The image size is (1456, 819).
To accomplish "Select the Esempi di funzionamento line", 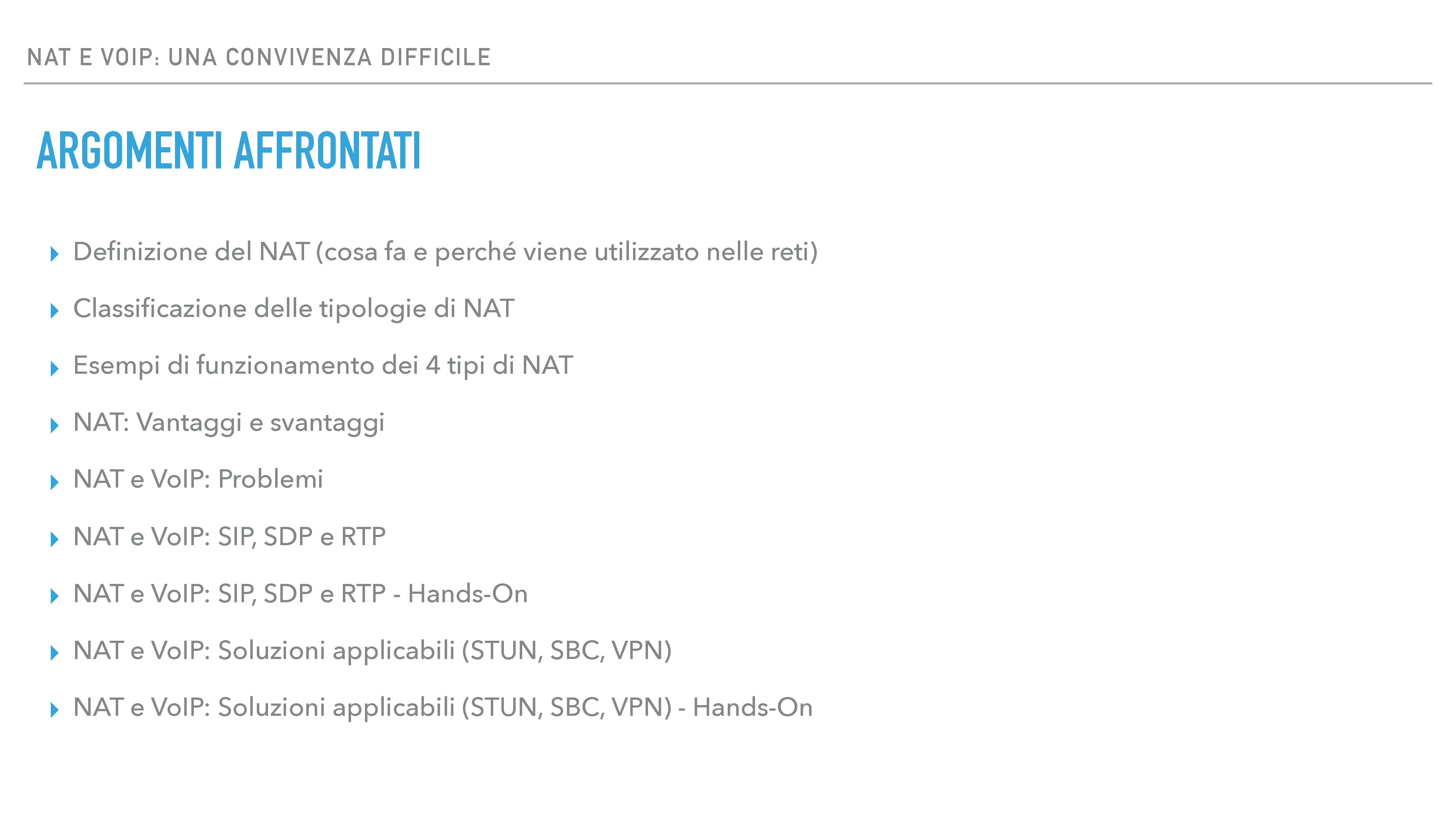I will [323, 366].
